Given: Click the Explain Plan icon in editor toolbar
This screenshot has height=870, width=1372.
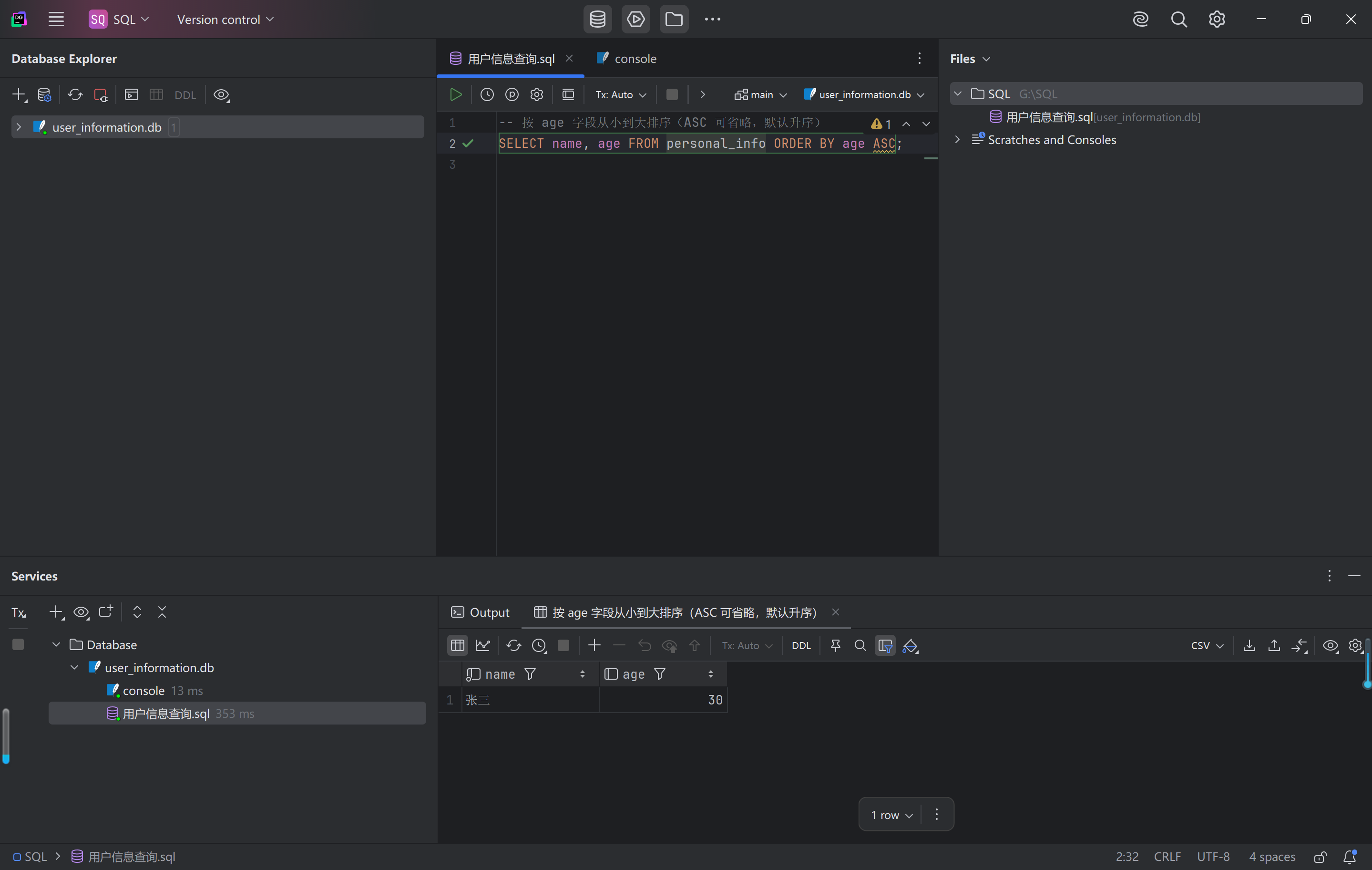Looking at the screenshot, I should (512, 94).
